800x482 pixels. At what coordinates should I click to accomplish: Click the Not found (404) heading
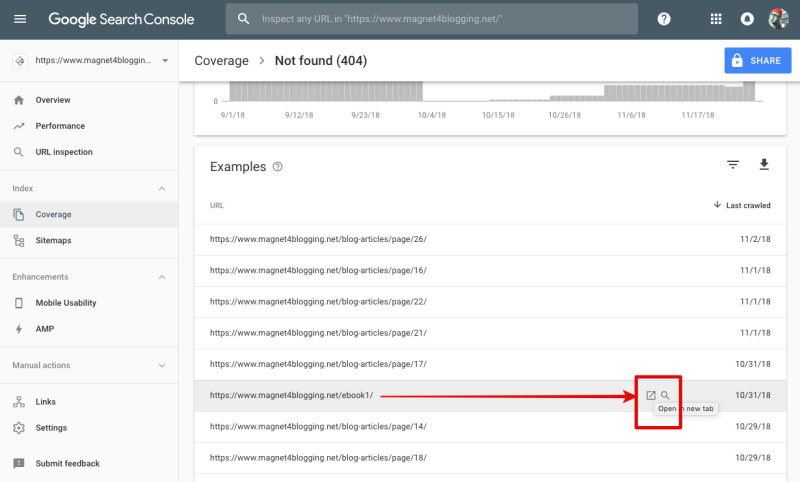321,61
